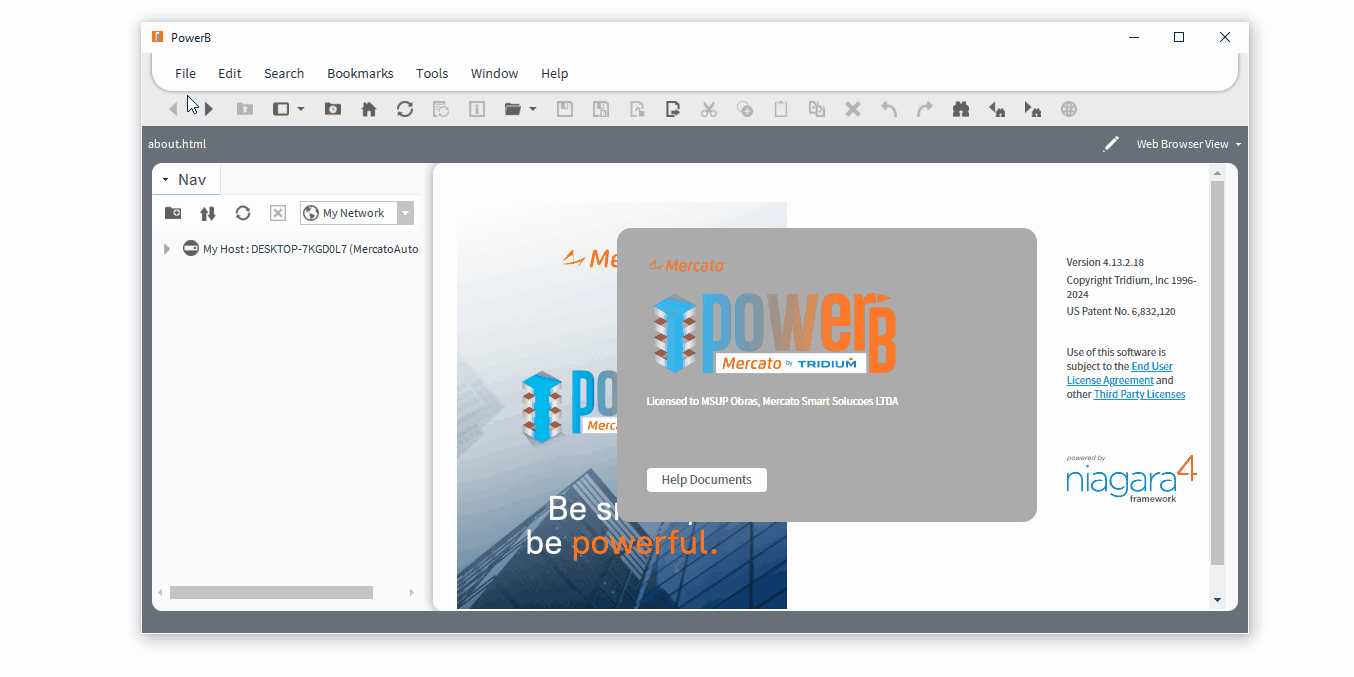This screenshot has height=677, width=1354.
Task: Click the recent ords camera-folder icon
Action: click(x=333, y=109)
